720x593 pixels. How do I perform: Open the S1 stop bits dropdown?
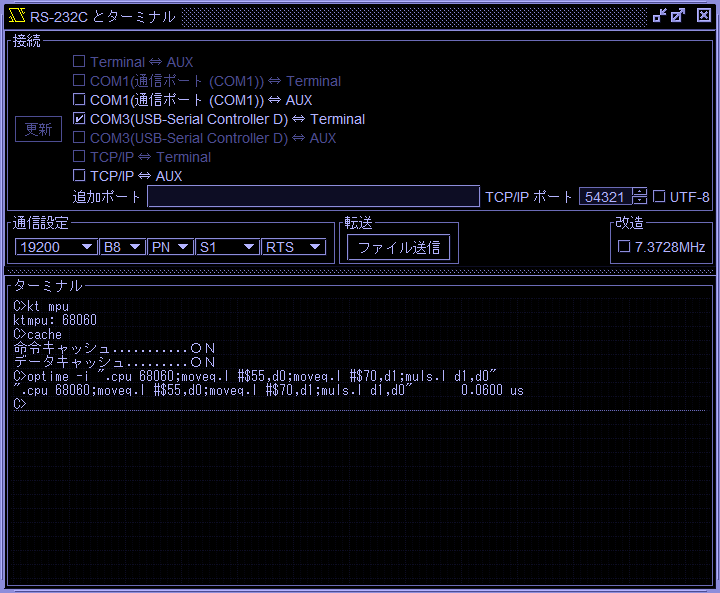[228, 247]
